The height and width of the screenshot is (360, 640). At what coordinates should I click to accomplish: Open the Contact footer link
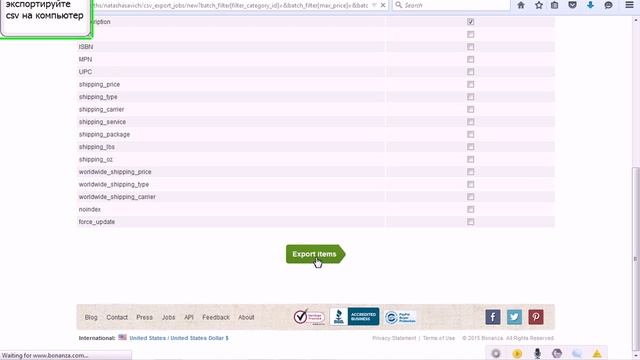tap(117, 317)
